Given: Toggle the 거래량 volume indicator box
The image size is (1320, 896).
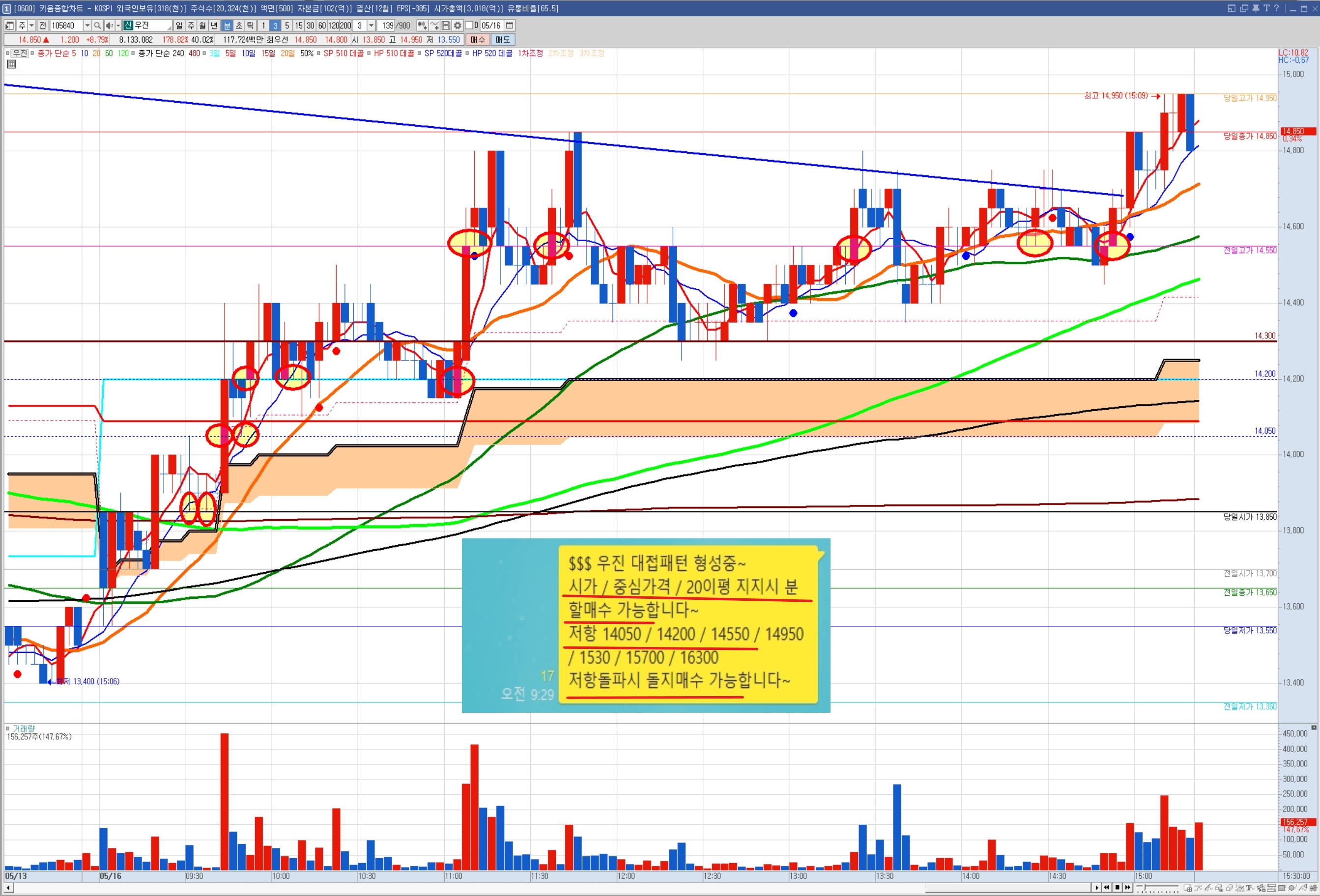Looking at the screenshot, I should (8, 728).
